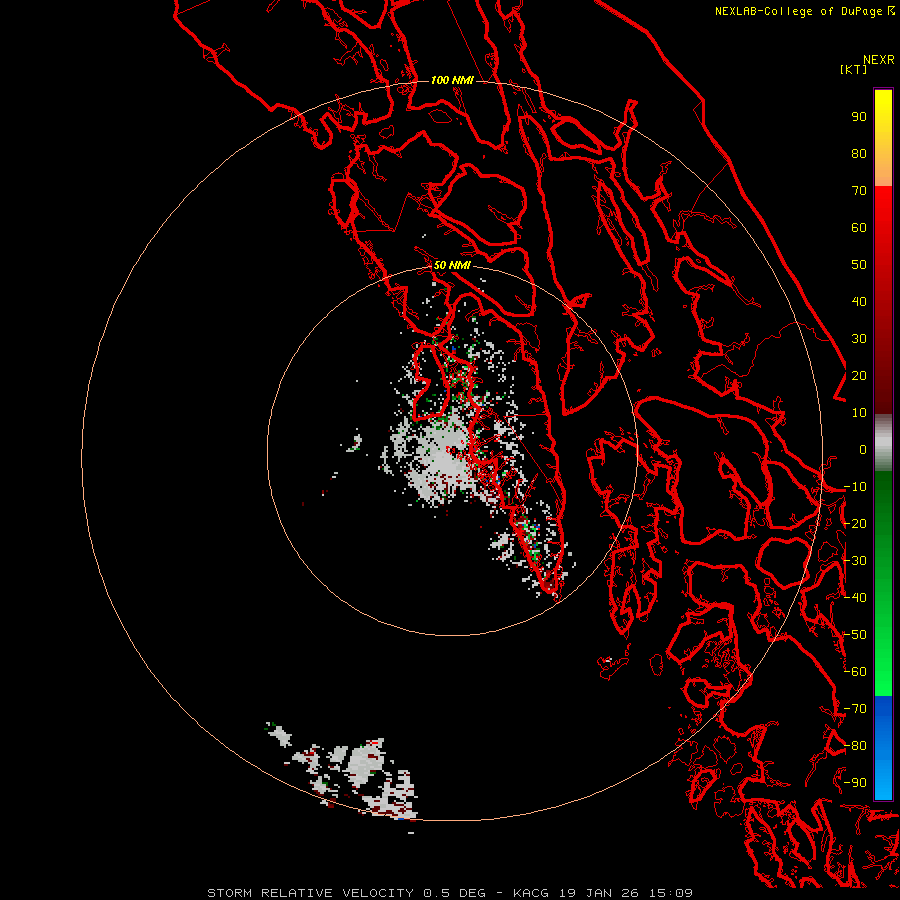Select the positive 50 scale label
The height and width of the screenshot is (900, 900).
click(859, 265)
